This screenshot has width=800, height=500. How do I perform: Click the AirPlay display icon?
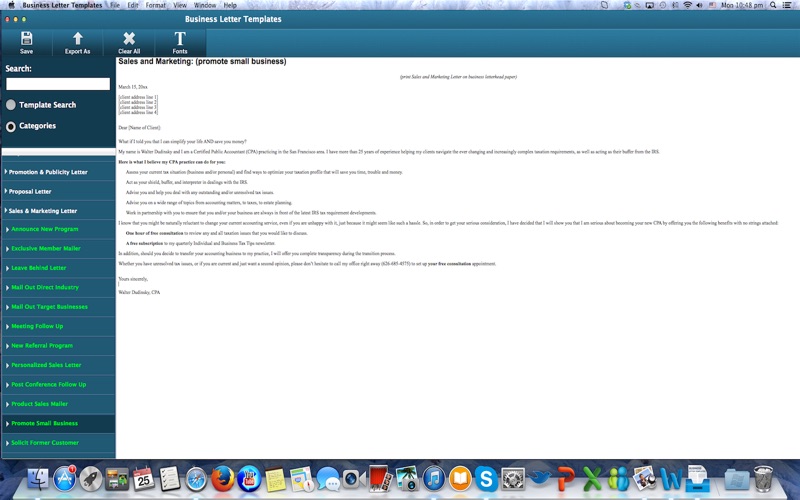649,5
